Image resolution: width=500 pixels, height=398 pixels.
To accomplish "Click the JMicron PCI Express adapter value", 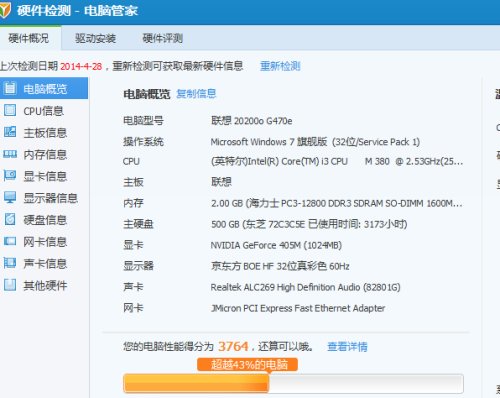I will click(x=298, y=308).
